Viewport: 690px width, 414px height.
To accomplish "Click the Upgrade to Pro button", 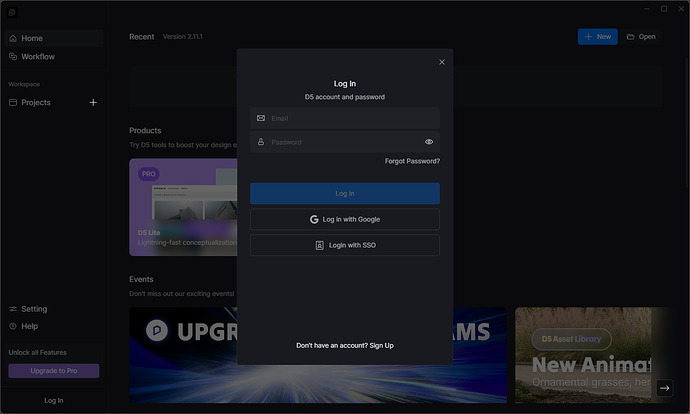I will tap(54, 371).
